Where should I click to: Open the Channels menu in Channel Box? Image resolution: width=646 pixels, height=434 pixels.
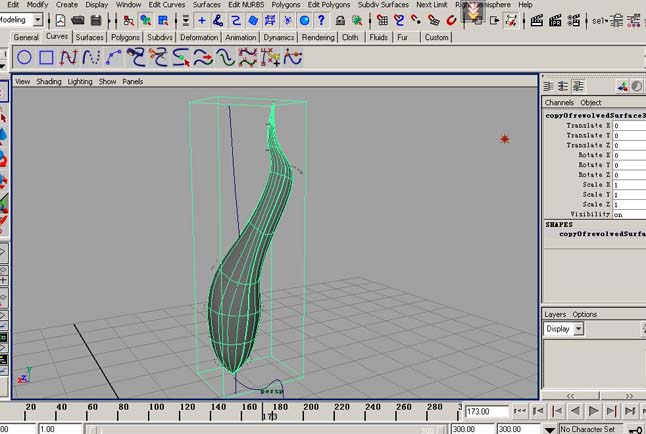pyautogui.click(x=559, y=103)
